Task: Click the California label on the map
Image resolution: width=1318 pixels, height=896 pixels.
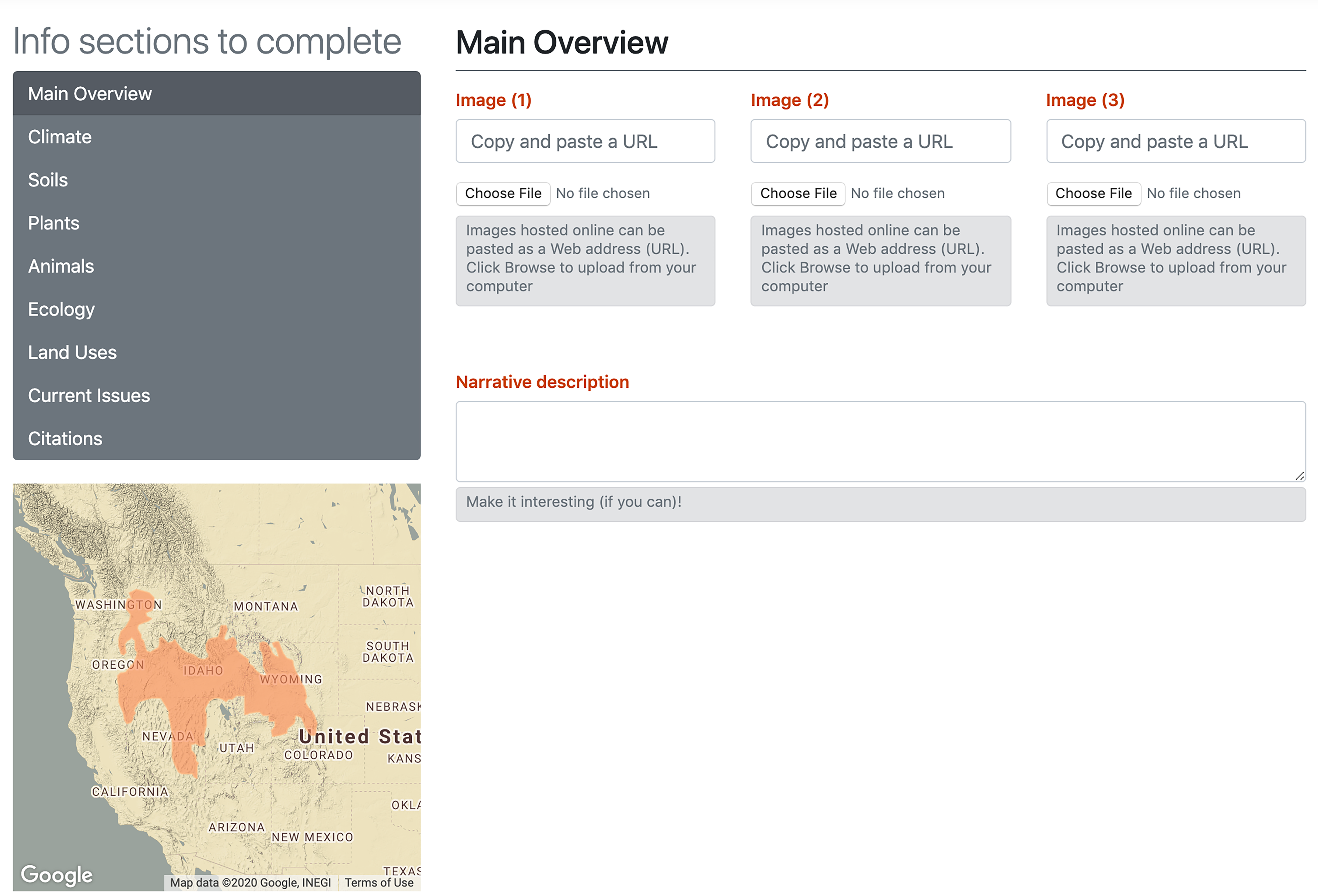Action: click(x=130, y=792)
